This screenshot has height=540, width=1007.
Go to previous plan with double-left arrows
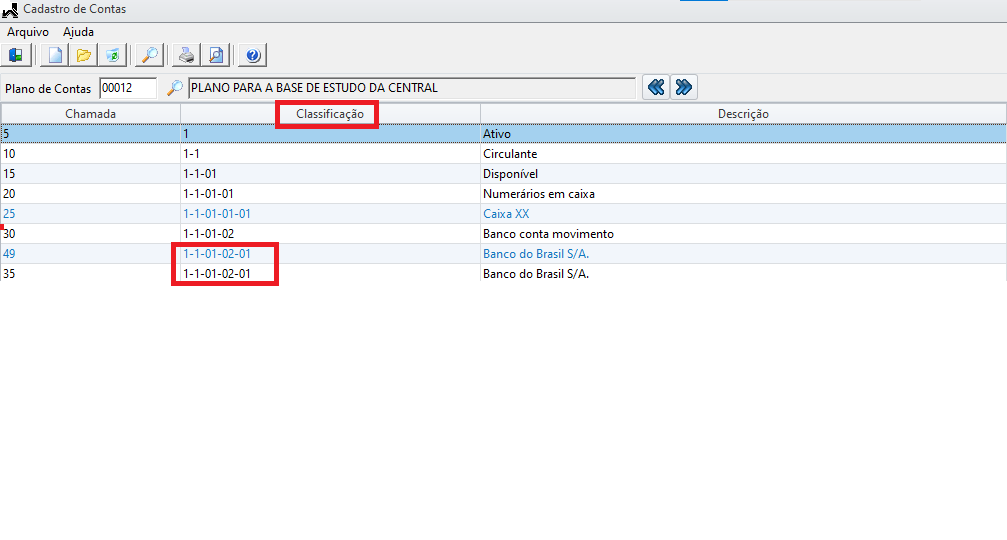(x=656, y=87)
